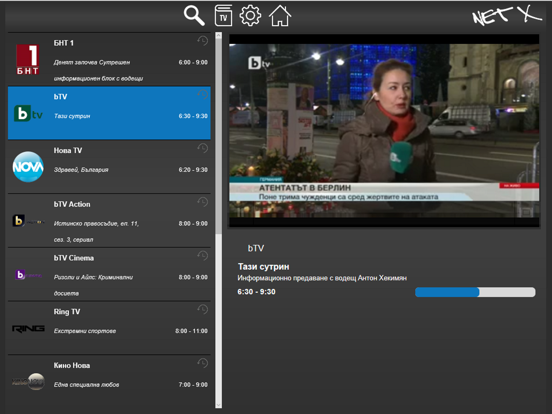Open catch-up history for Кино Нова
552x414 pixels.
click(x=202, y=363)
